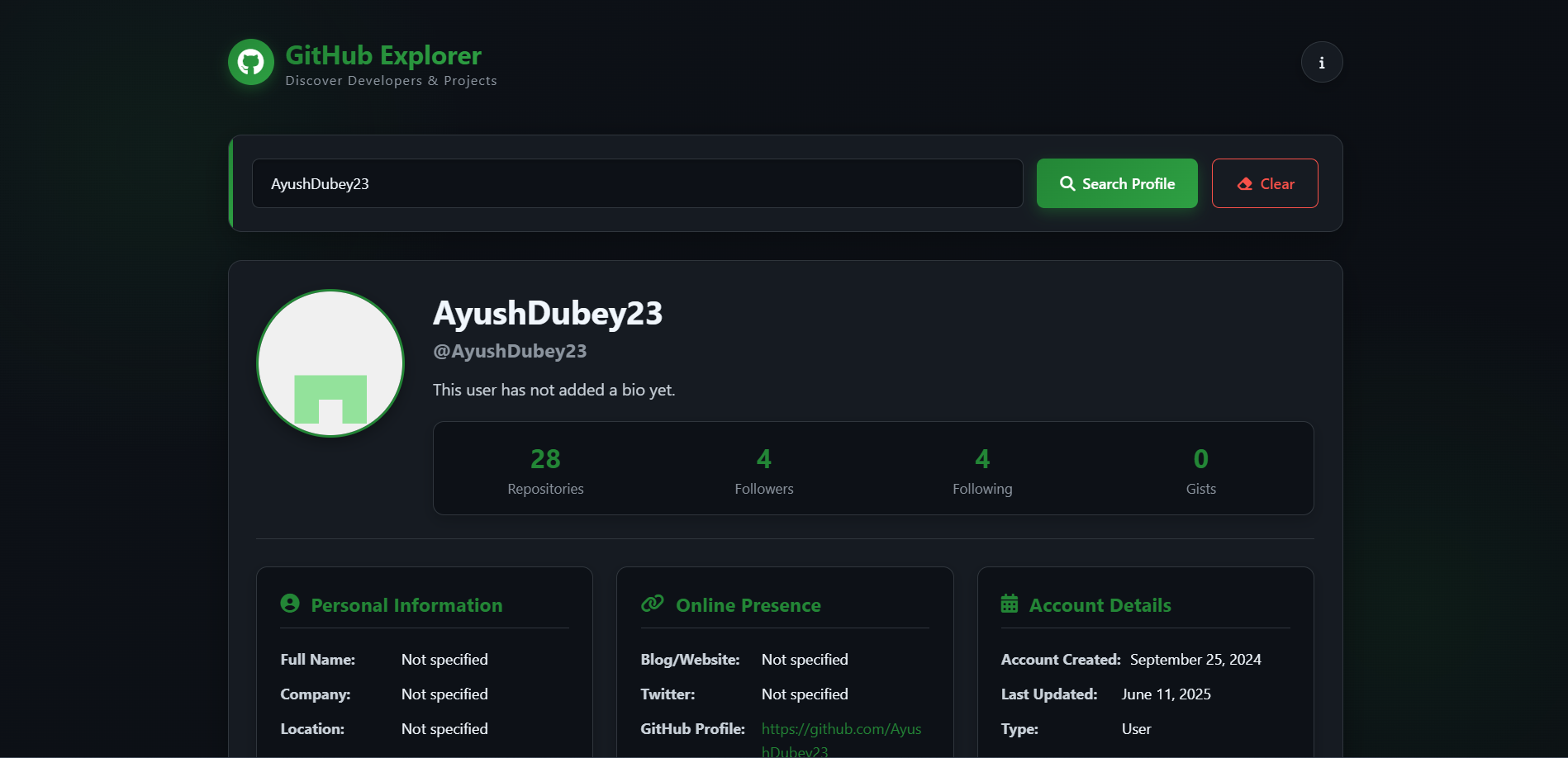Click the @AyushDubey23 username handle
Viewport: 1568px width, 758px height.
(510, 350)
